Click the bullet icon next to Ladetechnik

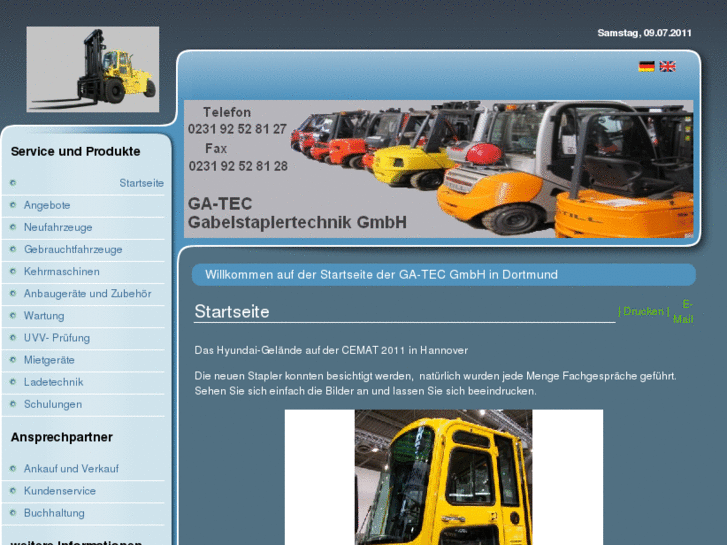tap(13, 382)
